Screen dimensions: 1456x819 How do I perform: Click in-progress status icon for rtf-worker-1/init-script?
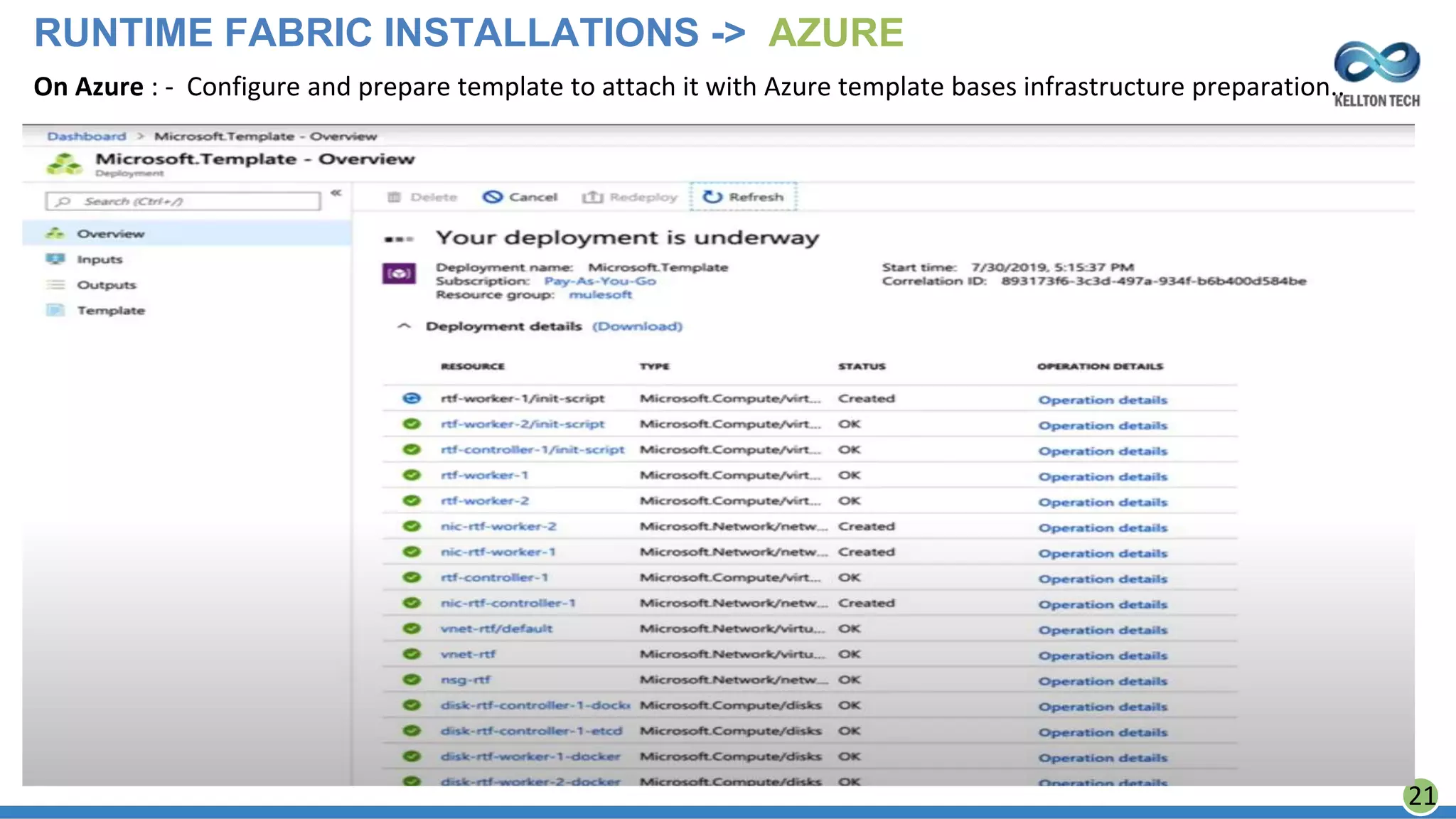point(412,398)
